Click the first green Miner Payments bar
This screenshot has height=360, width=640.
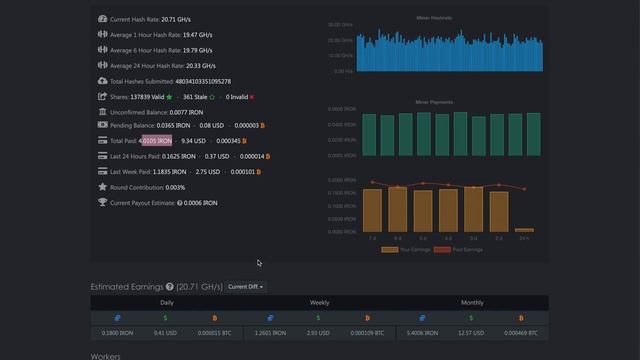(369, 135)
